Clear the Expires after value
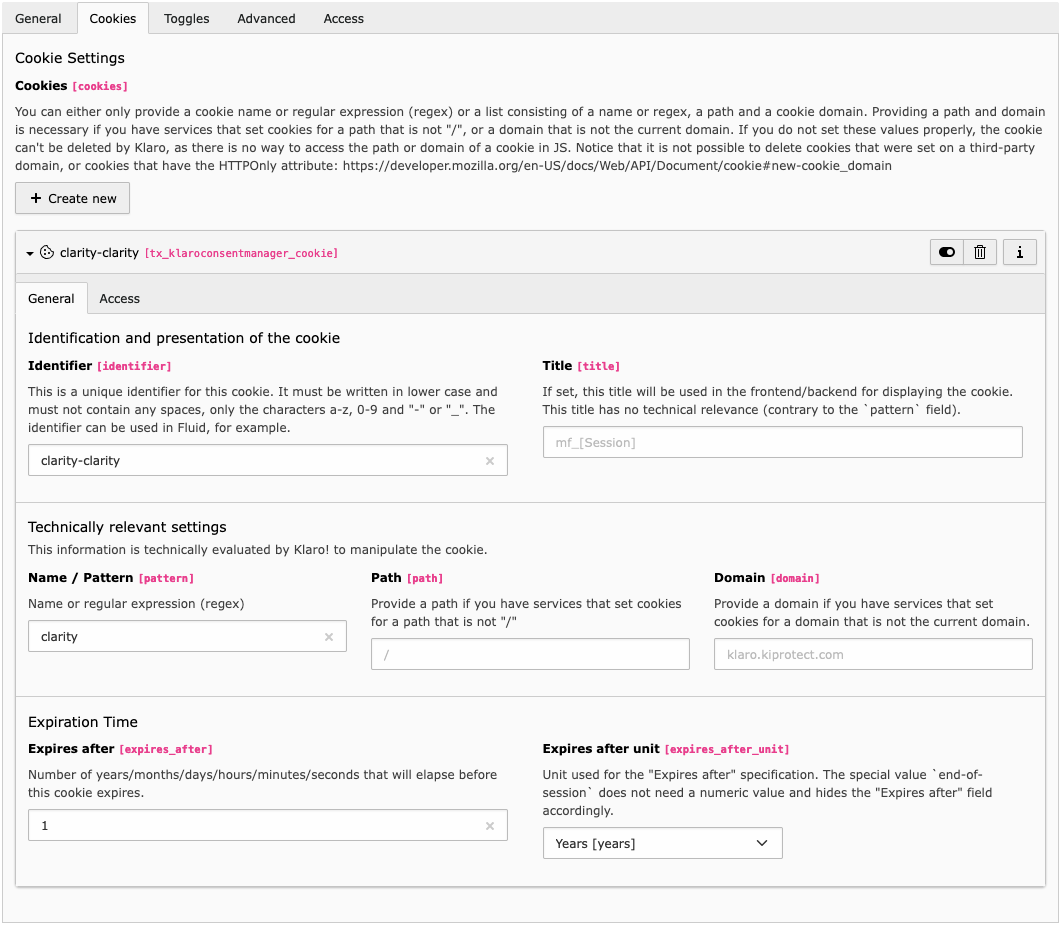 (490, 826)
